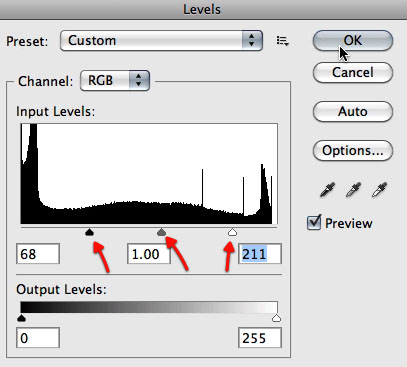Click the midtone input field showing 1.00
The width and height of the screenshot is (407, 367).
tap(149, 254)
